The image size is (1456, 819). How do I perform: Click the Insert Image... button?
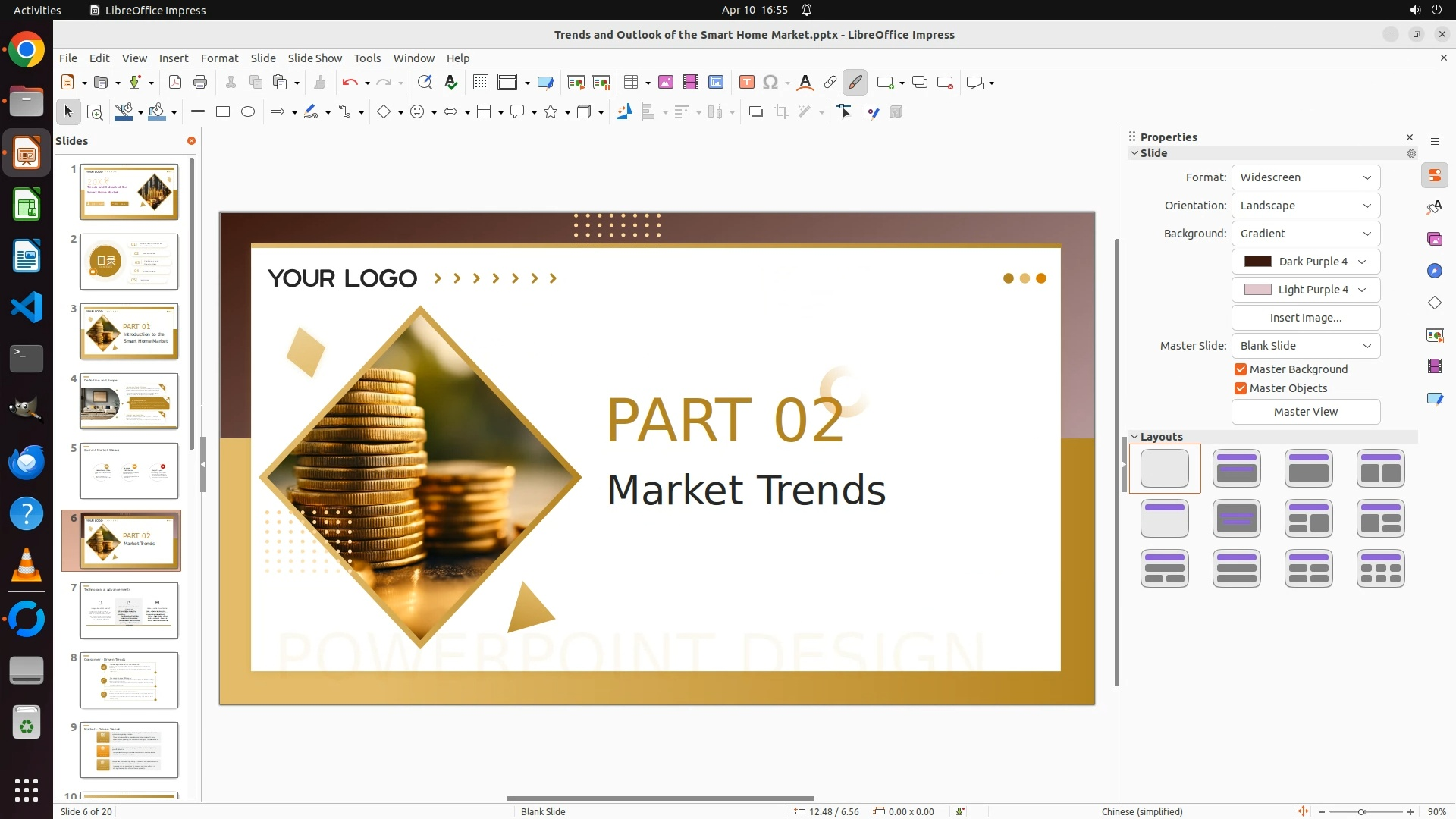coord(1305,318)
